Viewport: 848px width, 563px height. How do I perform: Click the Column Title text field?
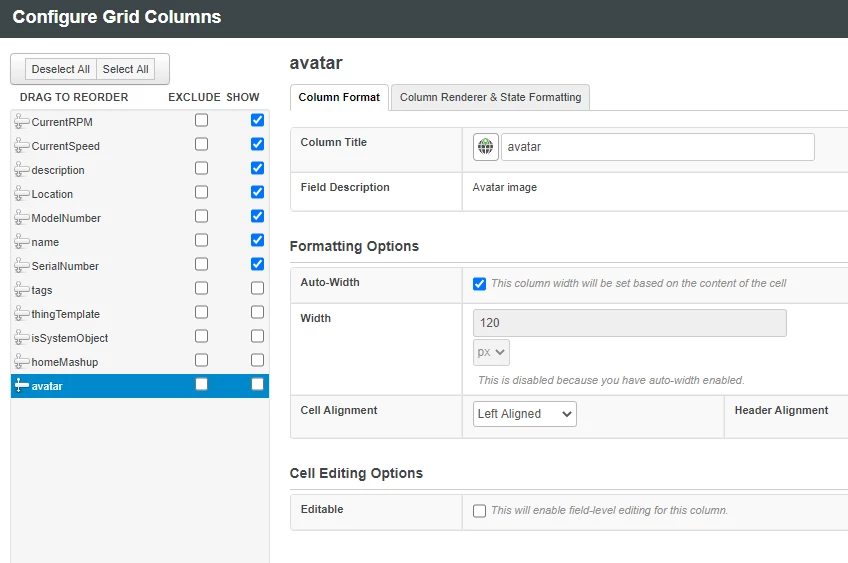(x=657, y=147)
